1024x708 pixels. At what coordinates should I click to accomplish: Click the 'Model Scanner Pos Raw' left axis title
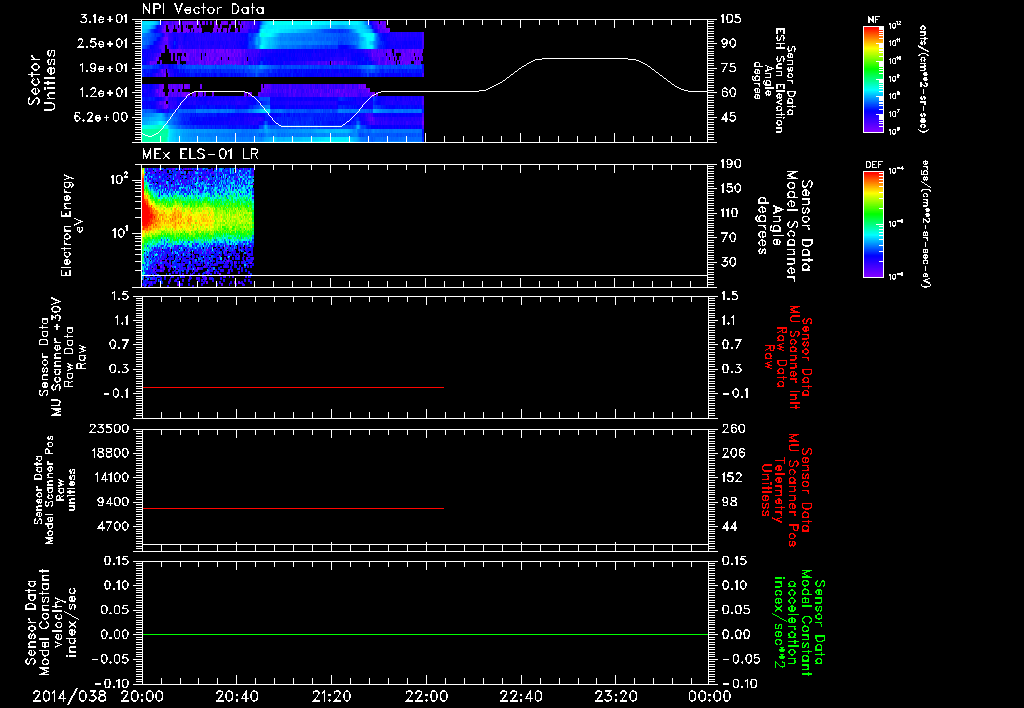(55, 490)
